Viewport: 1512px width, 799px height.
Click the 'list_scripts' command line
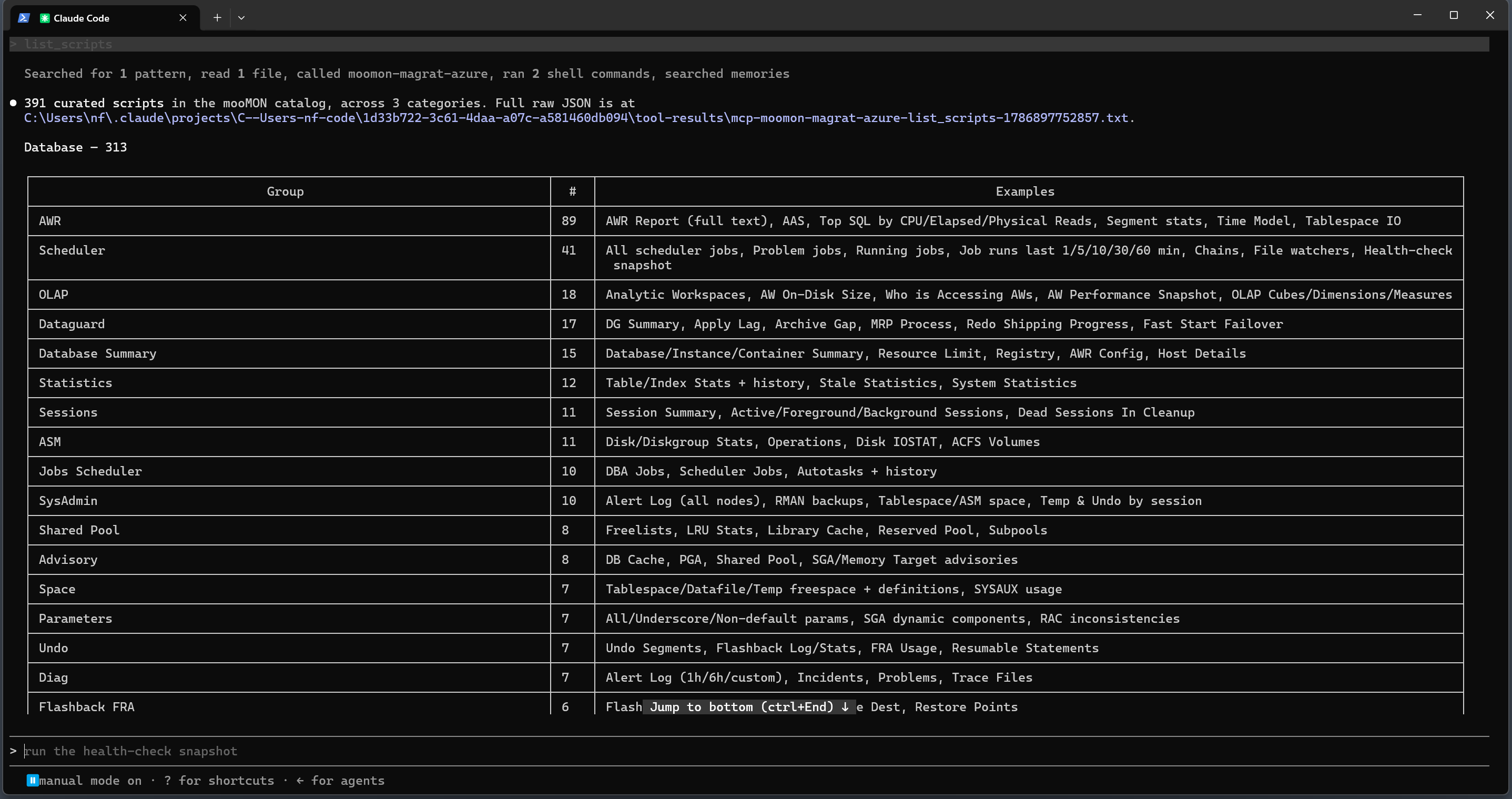(749, 44)
